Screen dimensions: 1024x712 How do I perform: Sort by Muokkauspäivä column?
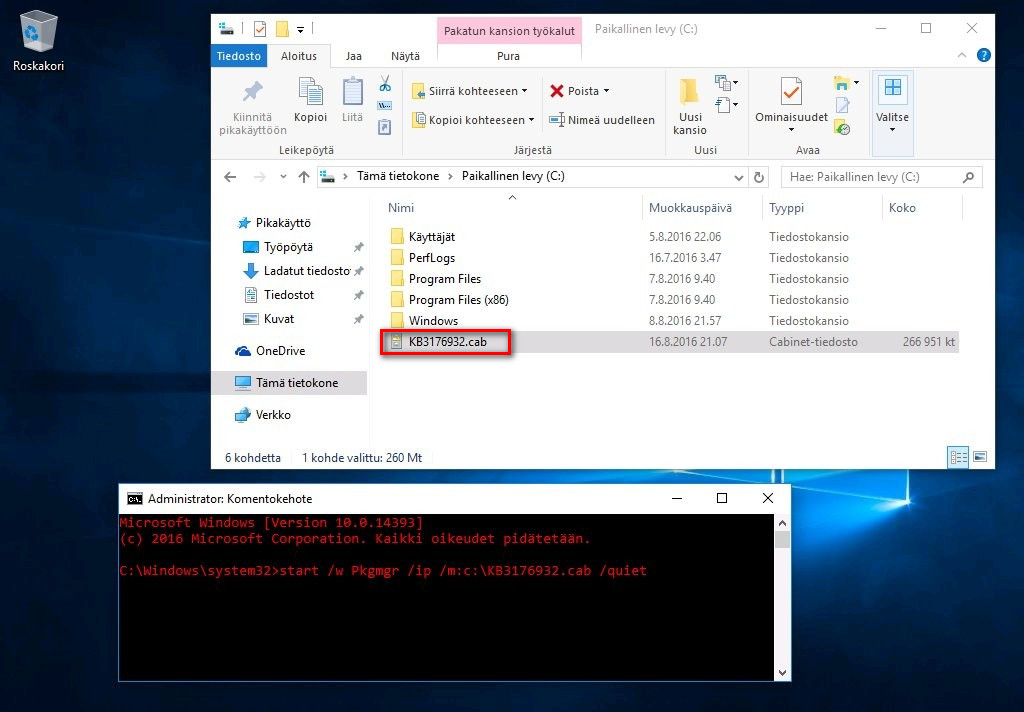pos(701,208)
